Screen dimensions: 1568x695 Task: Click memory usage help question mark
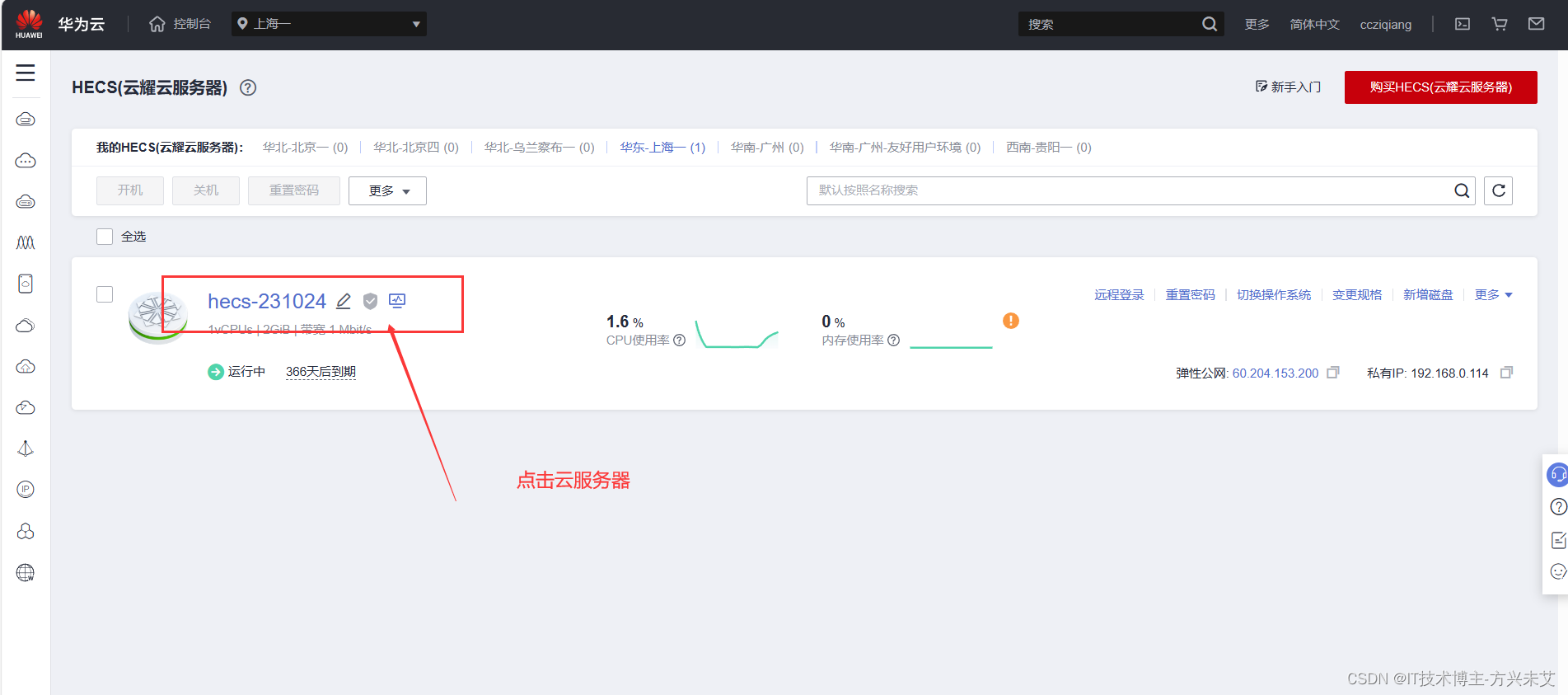click(x=894, y=340)
